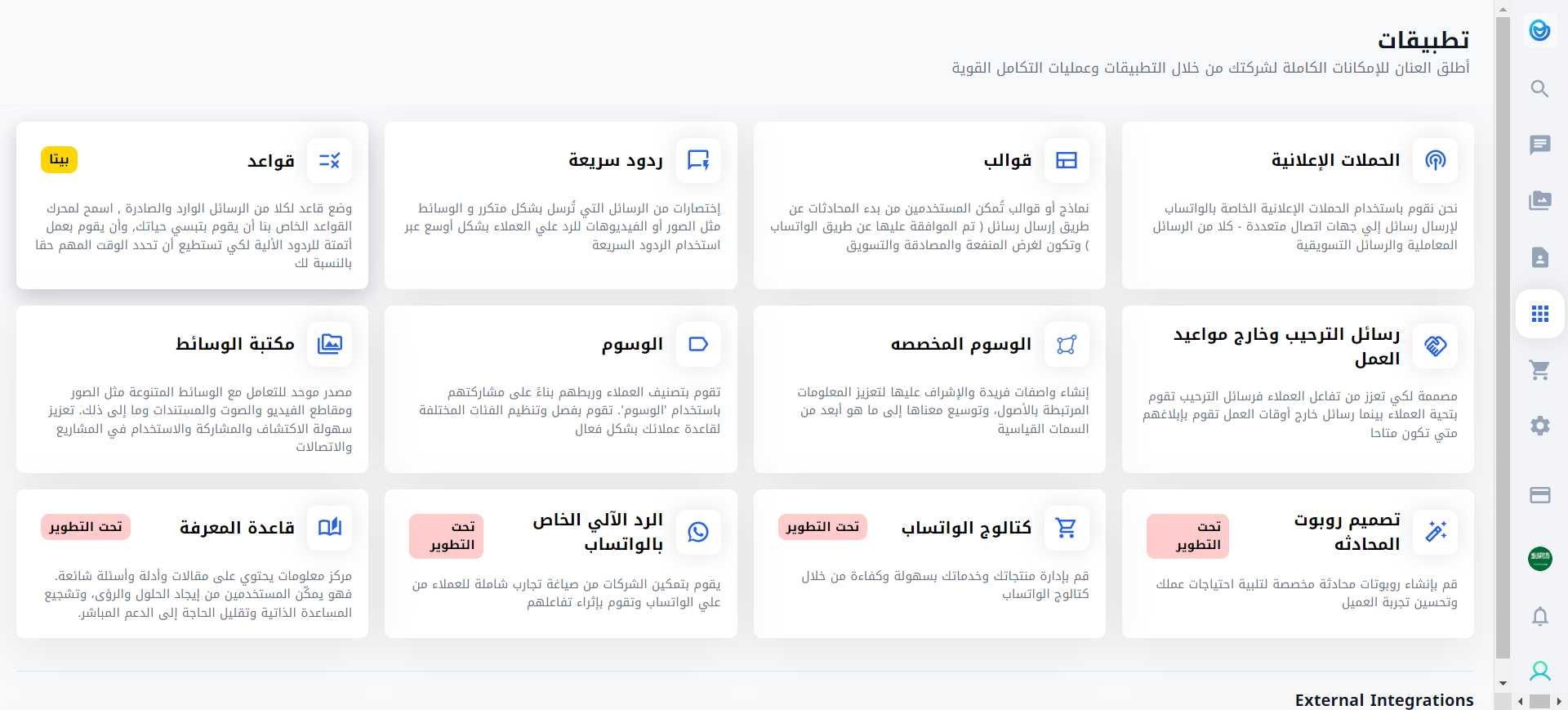Open the قوالب templates card
1568x710 pixels.
pyautogui.click(x=929, y=205)
